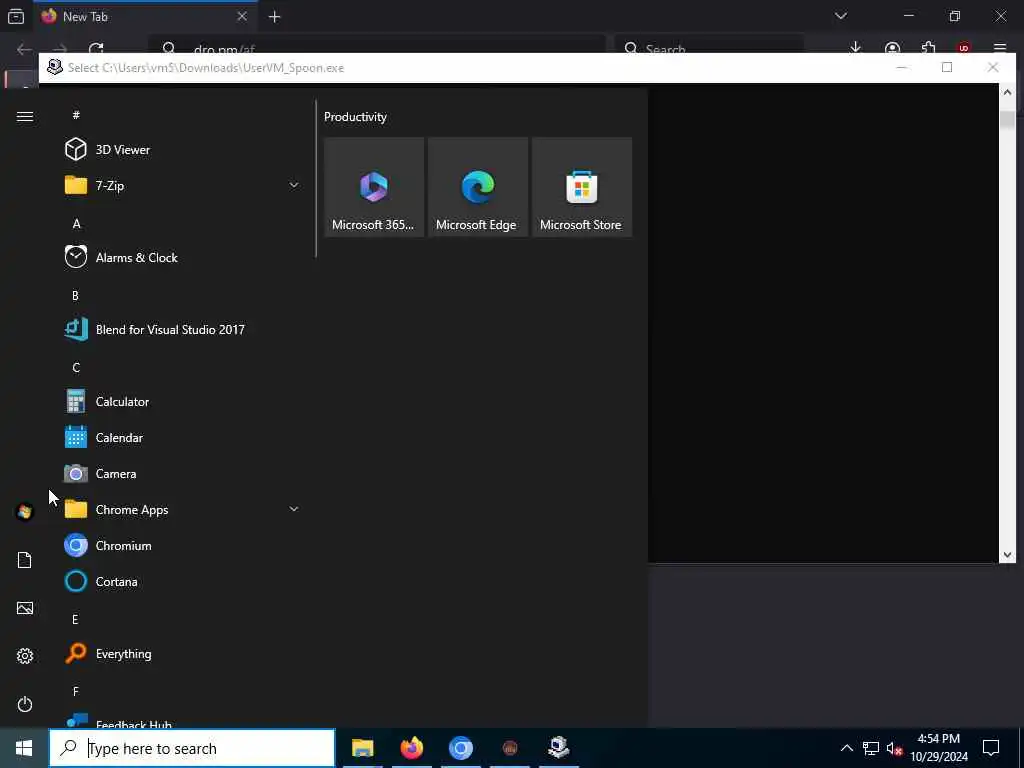The width and height of the screenshot is (1024, 768).
Task: Open File Explorer from the taskbar
Action: [362, 748]
